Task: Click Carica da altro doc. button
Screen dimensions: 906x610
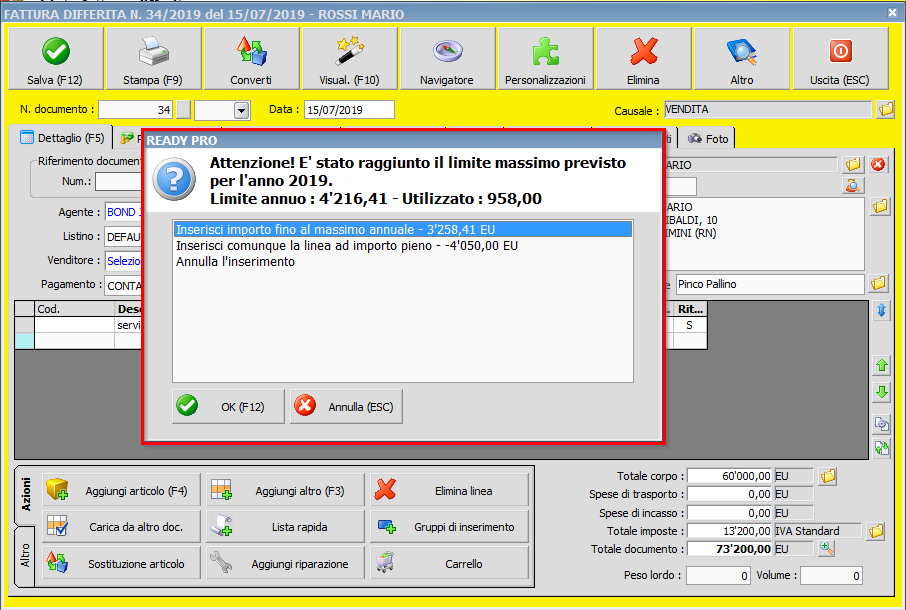Action: pos(121,527)
